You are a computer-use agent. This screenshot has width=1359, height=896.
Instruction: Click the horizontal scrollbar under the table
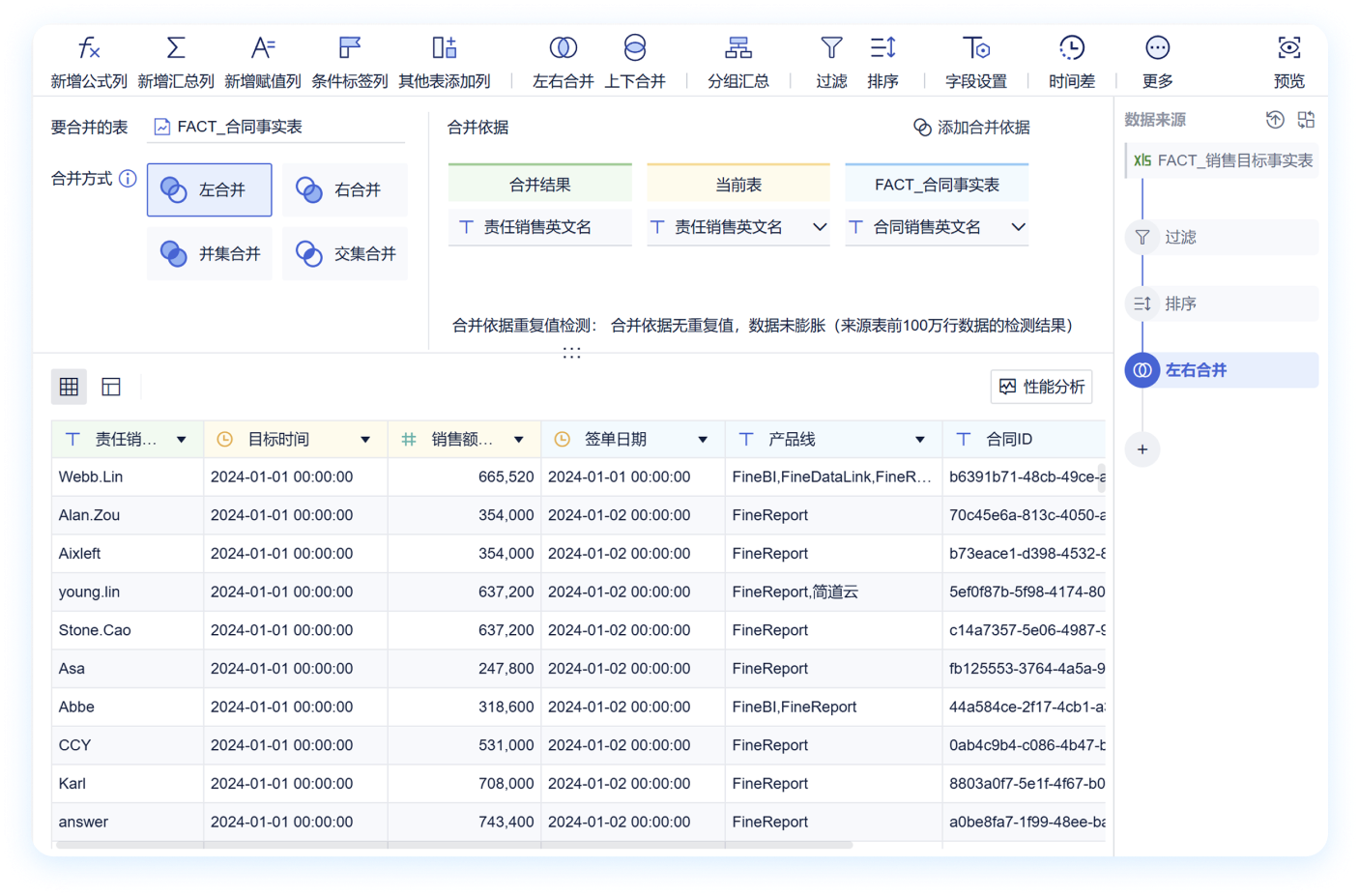point(454,845)
